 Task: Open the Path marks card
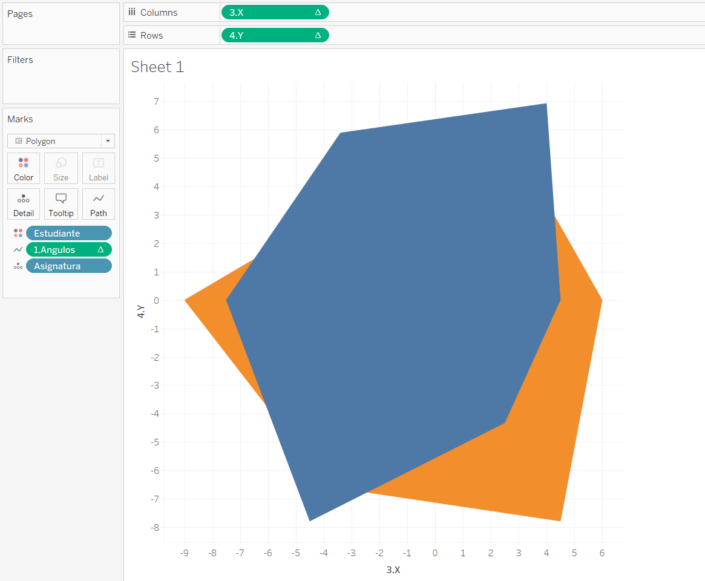[98, 204]
